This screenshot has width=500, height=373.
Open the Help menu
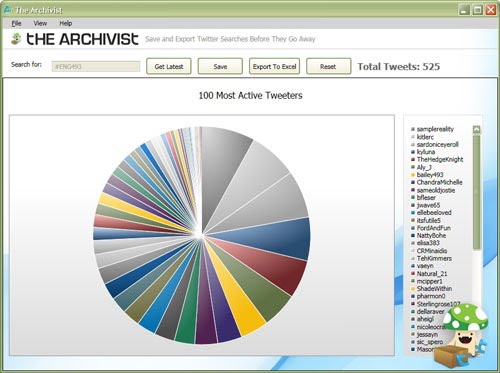point(66,23)
